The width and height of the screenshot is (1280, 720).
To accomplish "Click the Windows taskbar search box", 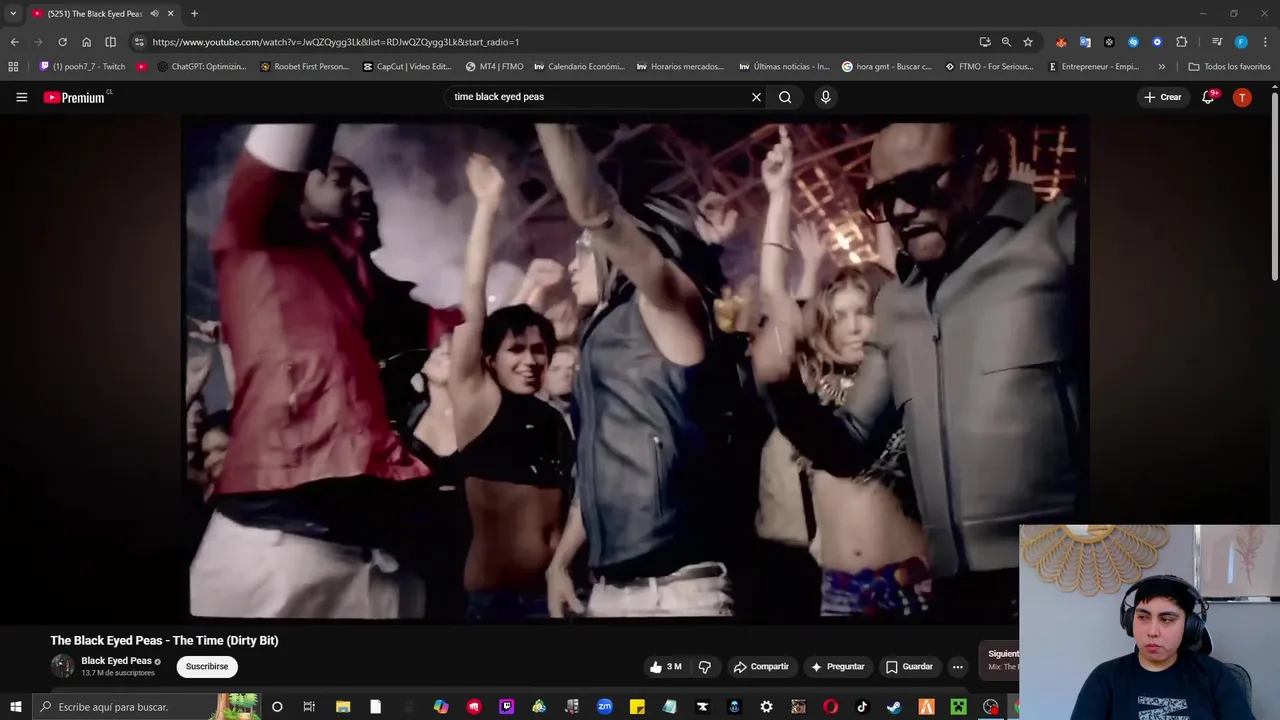I will (146, 707).
